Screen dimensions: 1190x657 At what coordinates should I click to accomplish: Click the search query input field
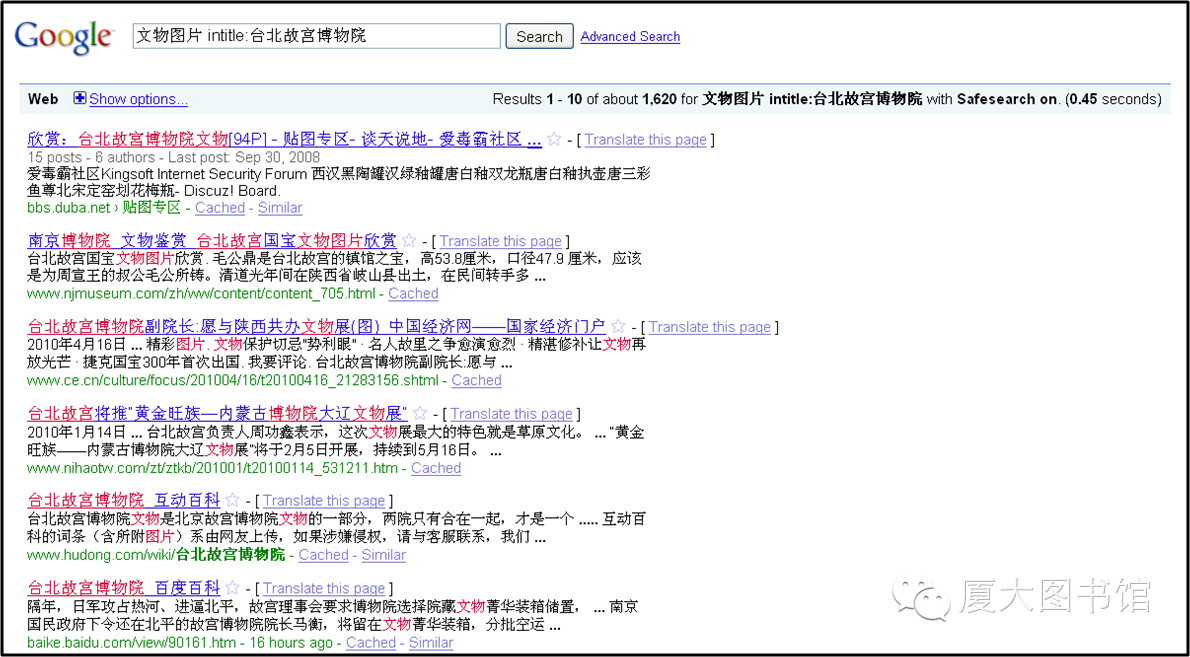point(316,36)
